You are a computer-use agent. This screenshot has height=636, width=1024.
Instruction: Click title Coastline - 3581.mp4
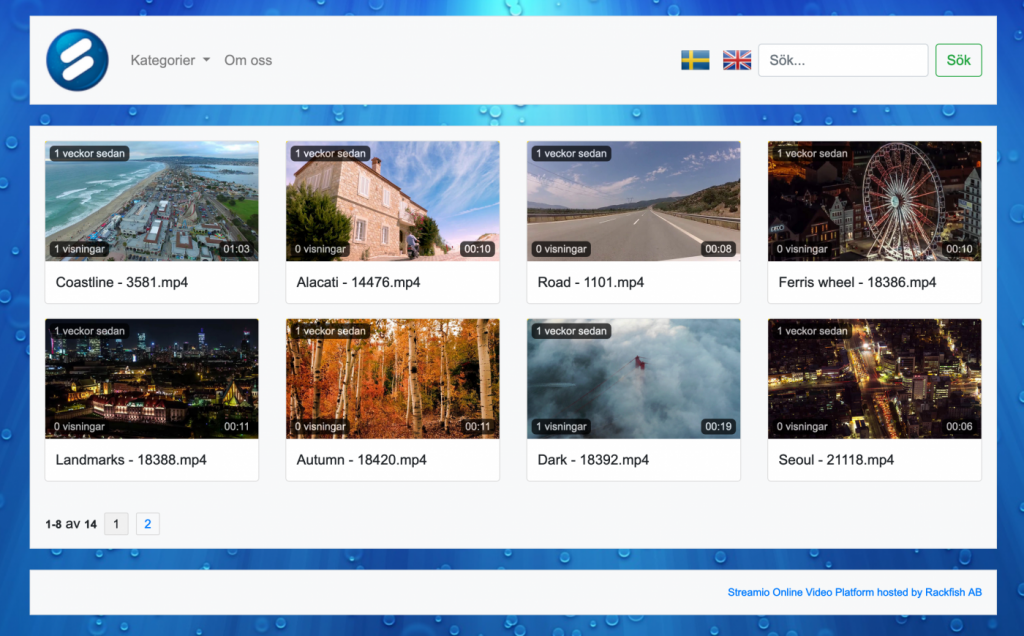click(x=121, y=282)
